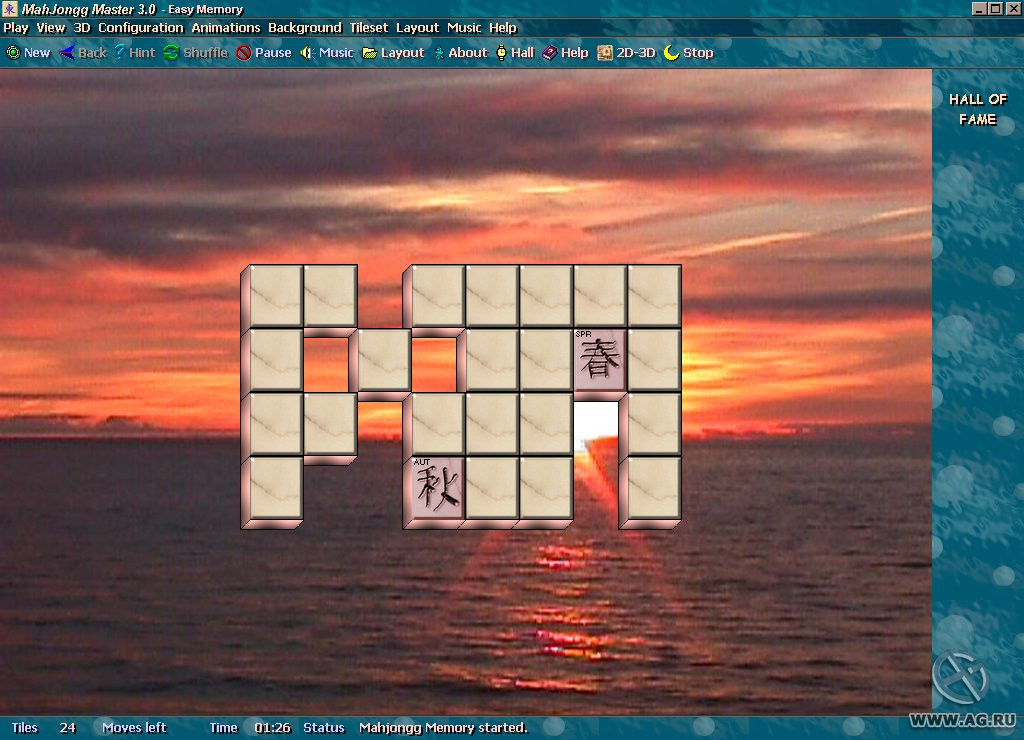The height and width of the screenshot is (740, 1024).
Task: Click the Moves left status label
Action: pyautogui.click(x=134, y=728)
